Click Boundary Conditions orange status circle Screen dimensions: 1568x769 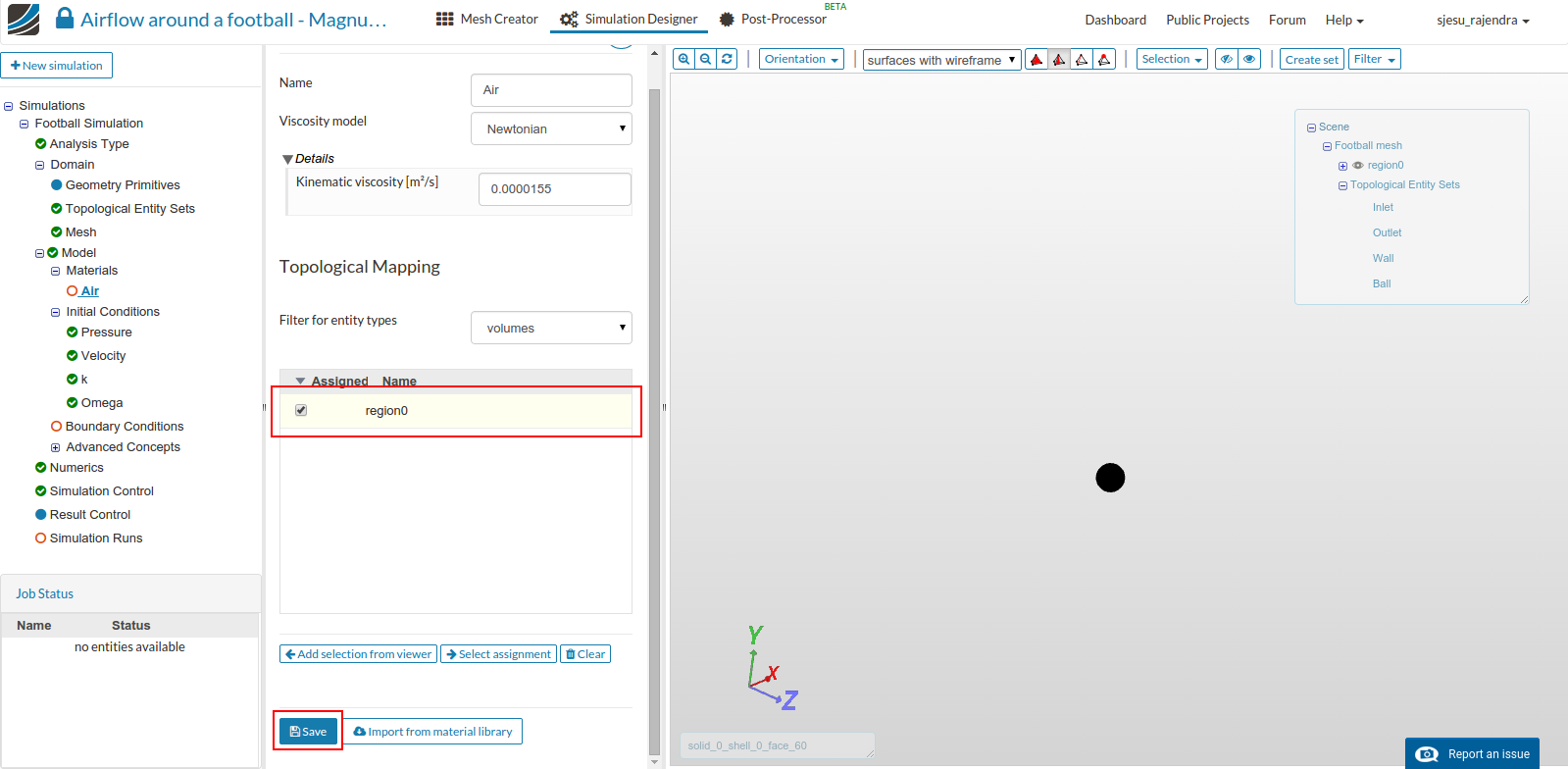[56, 427]
